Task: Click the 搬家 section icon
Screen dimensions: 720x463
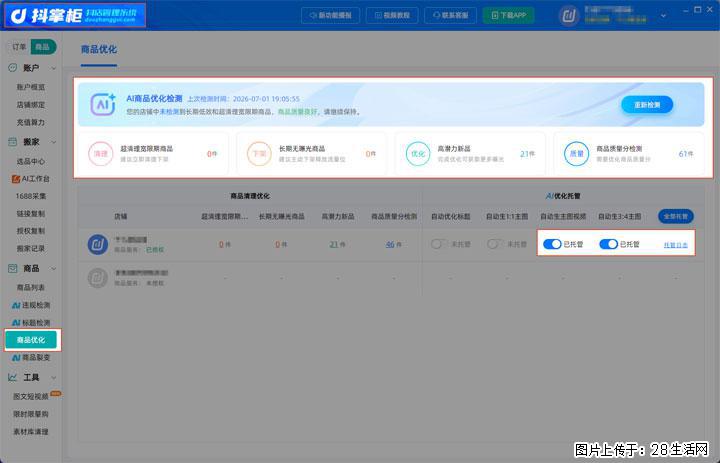Action: pos(13,142)
